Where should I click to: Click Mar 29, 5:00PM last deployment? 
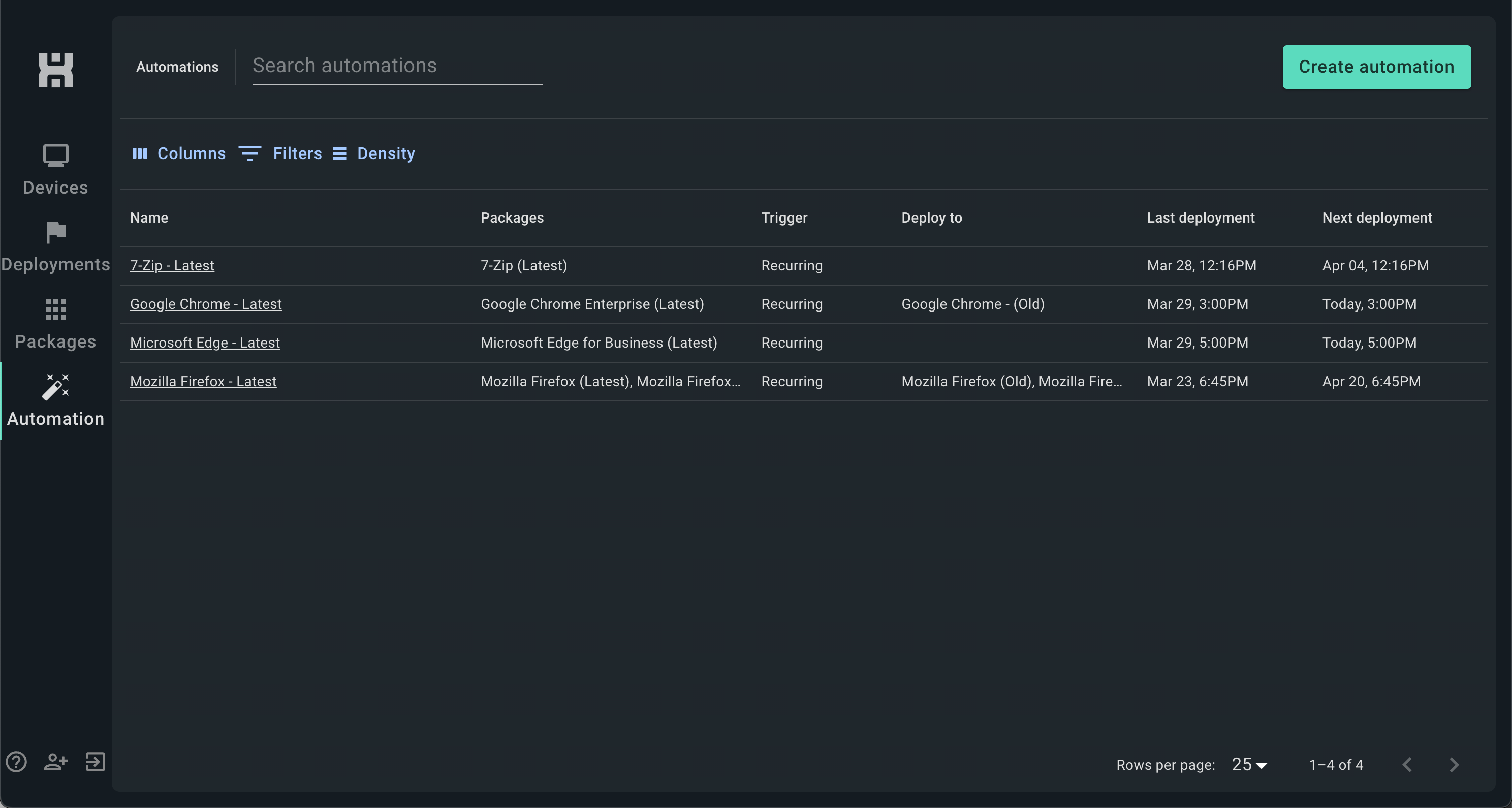(1198, 343)
